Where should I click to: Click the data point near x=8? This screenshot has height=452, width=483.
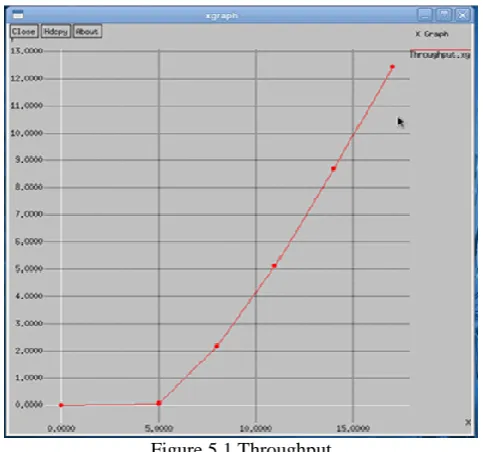pos(217,346)
